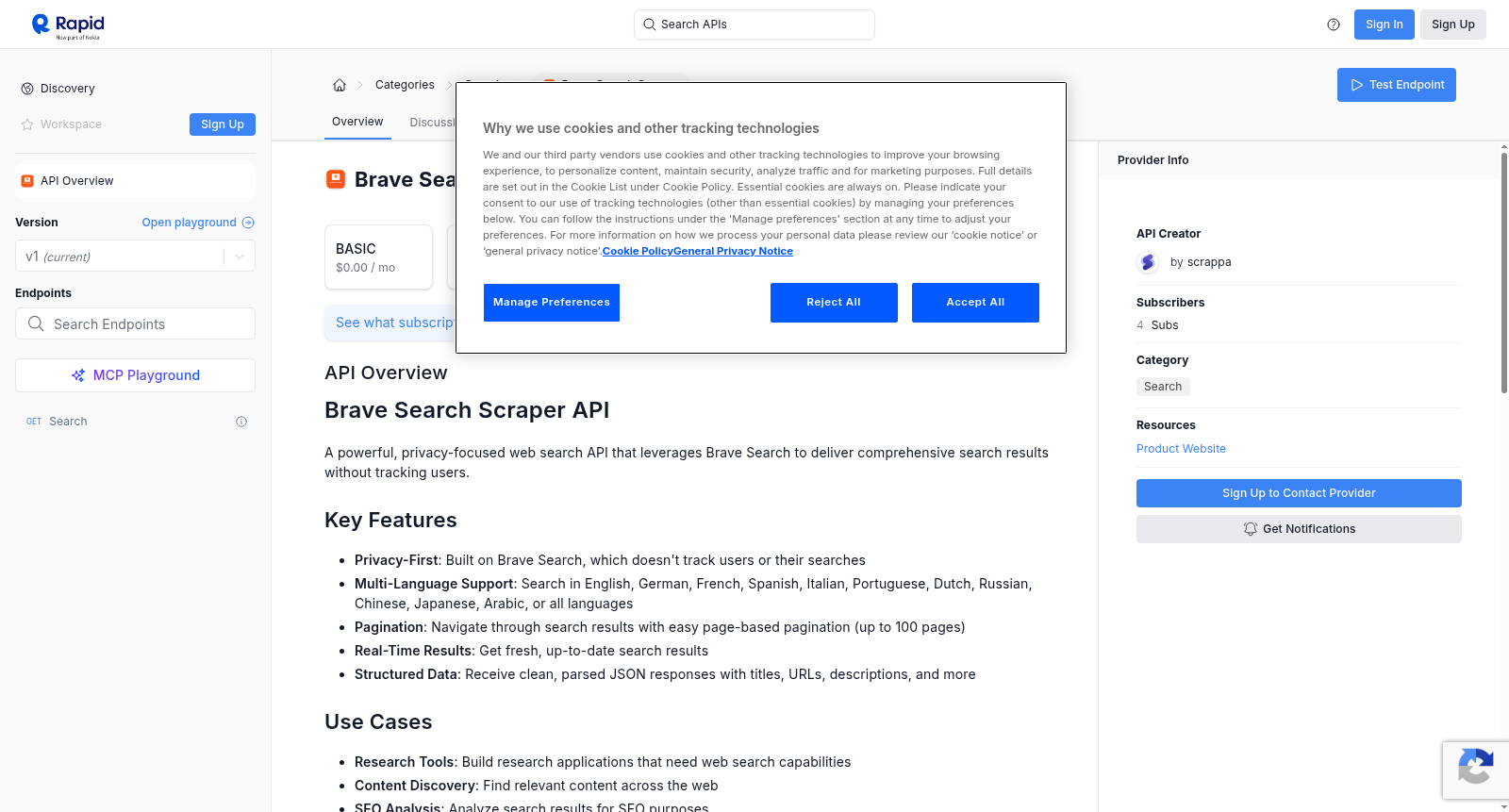
Task: Open the Product Website link
Action: (x=1181, y=449)
